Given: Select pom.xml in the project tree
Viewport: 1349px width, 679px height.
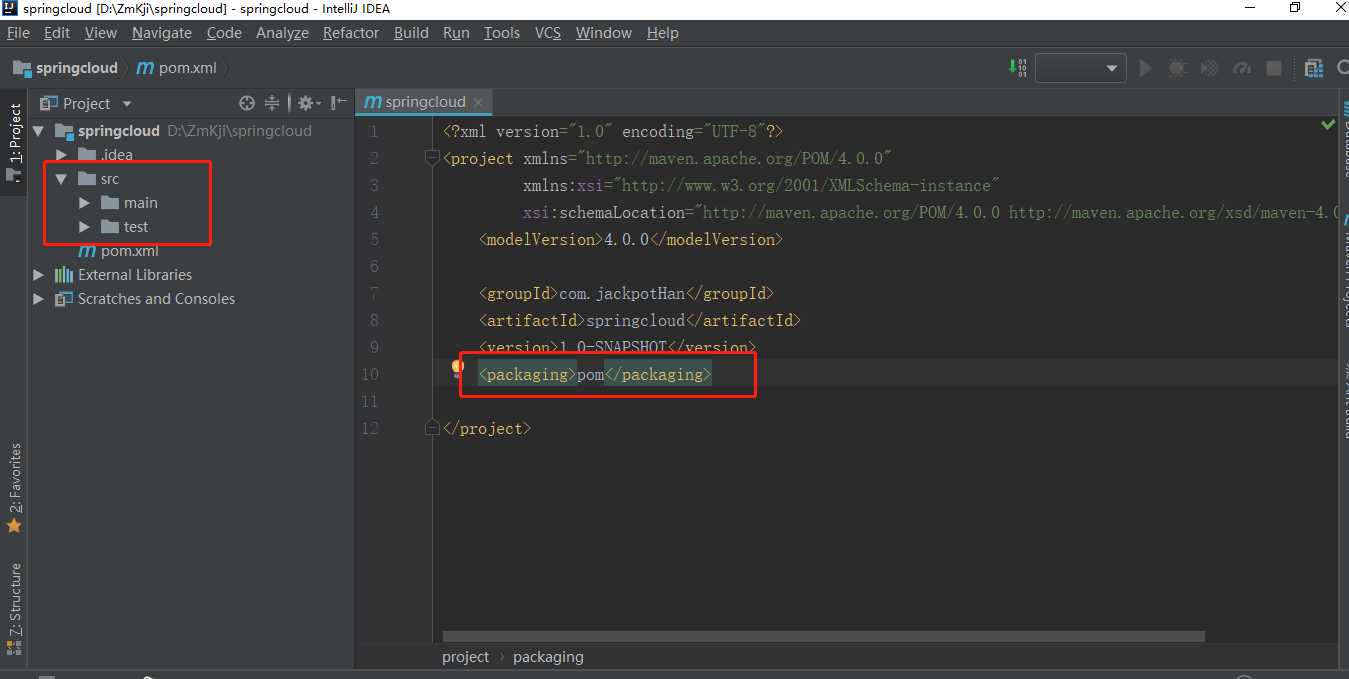Looking at the screenshot, I should pyautogui.click(x=118, y=251).
